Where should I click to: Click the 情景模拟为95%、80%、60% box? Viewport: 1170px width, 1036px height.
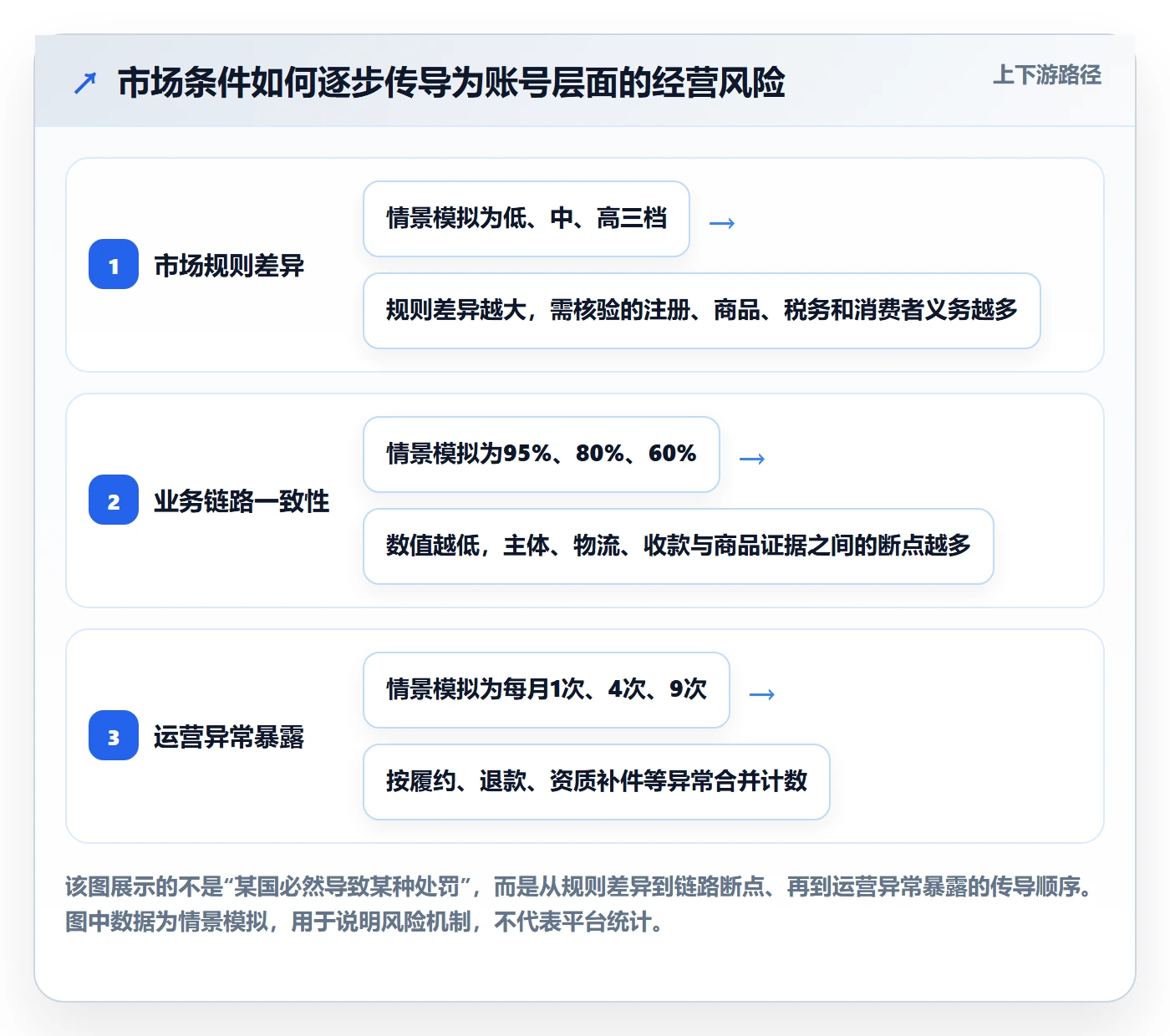pyautogui.click(x=542, y=455)
